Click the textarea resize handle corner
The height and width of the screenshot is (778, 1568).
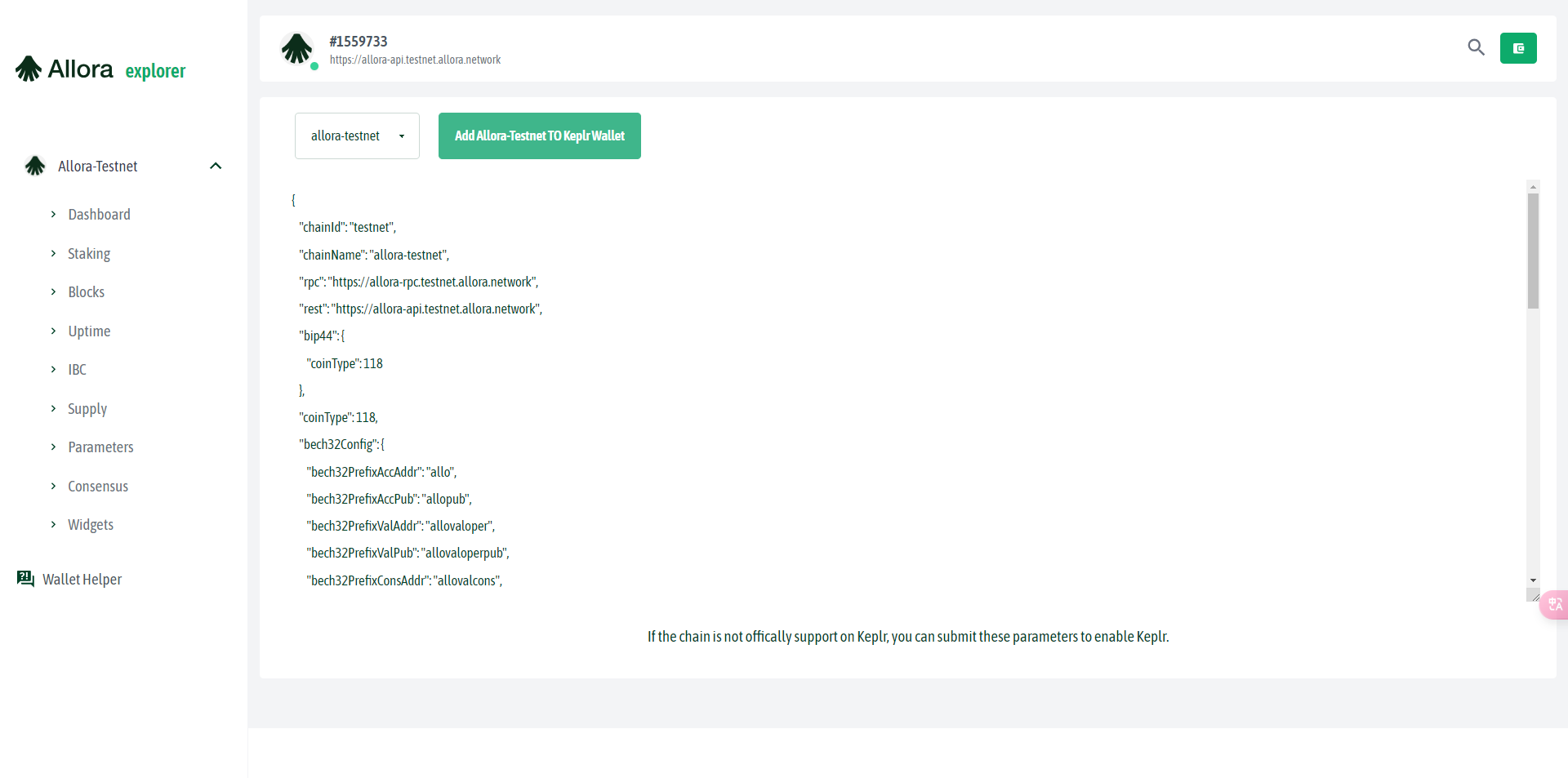(1534, 595)
